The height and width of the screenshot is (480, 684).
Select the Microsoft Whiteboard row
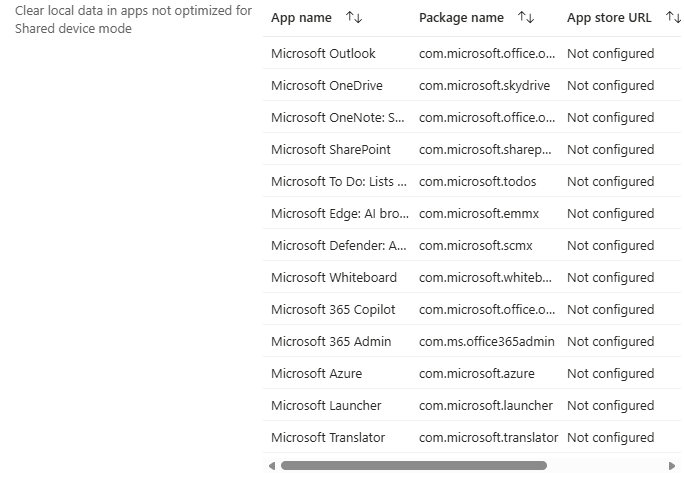click(333, 278)
